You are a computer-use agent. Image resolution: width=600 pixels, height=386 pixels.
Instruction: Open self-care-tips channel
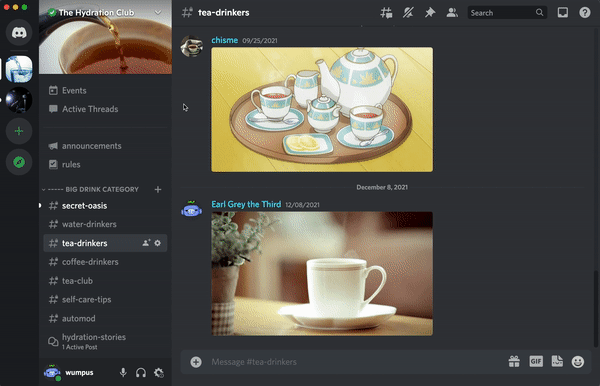105,300
